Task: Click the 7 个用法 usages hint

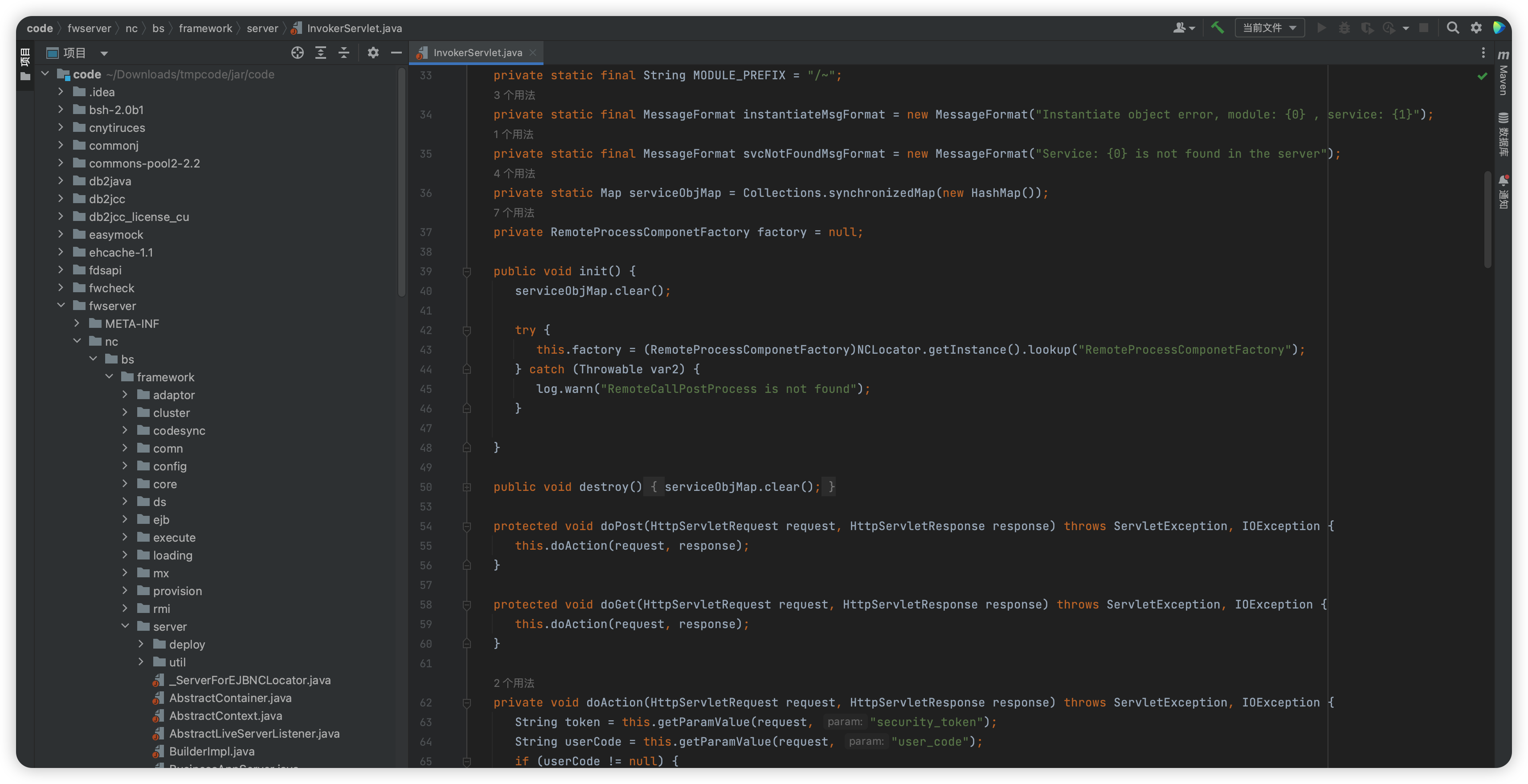Action: click(514, 212)
